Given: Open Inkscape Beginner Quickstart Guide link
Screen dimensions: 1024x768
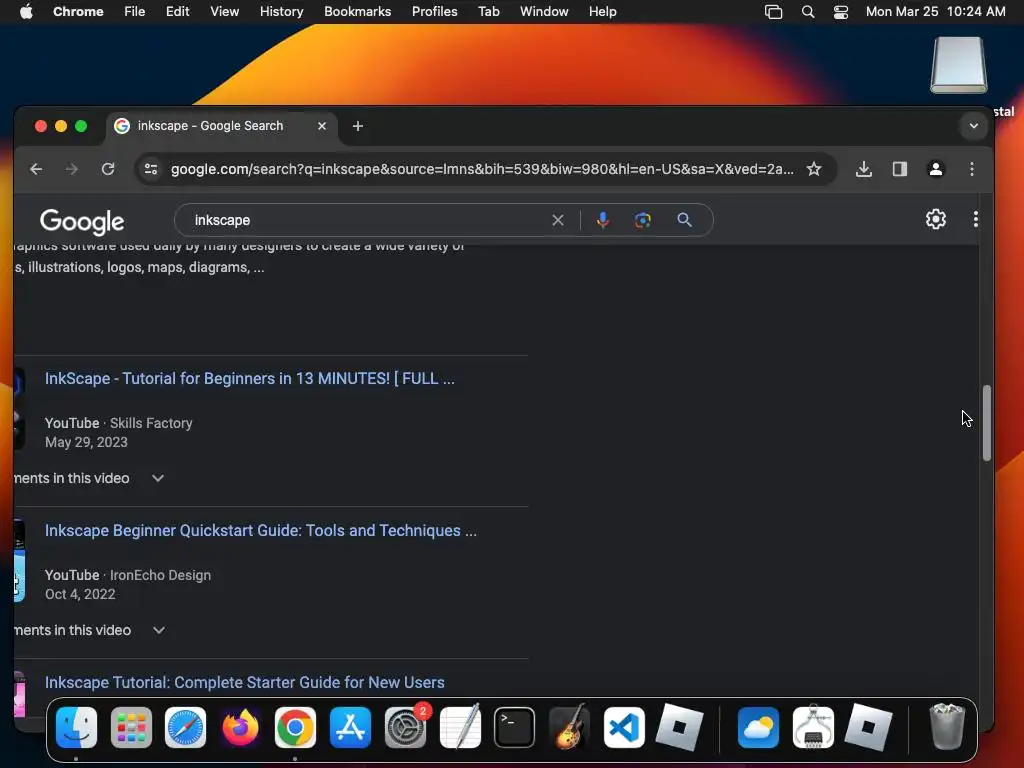Looking at the screenshot, I should pos(261,530).
